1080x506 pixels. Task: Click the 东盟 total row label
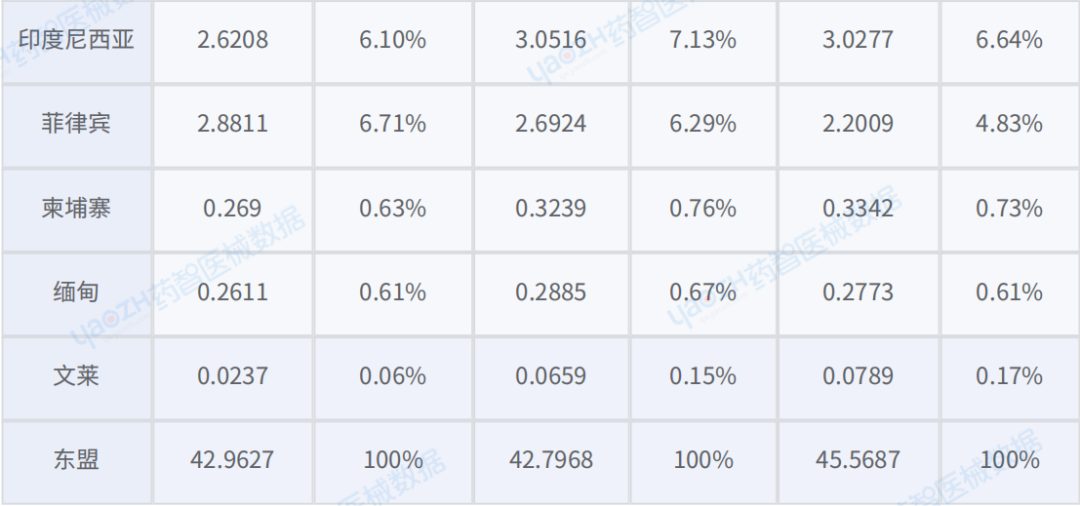click(76, 460)
